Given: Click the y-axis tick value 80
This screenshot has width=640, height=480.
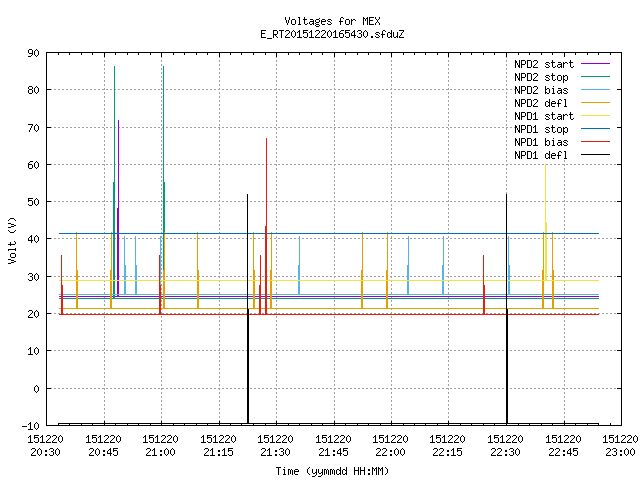Looking at the screenshot, I should pos(34,90).
